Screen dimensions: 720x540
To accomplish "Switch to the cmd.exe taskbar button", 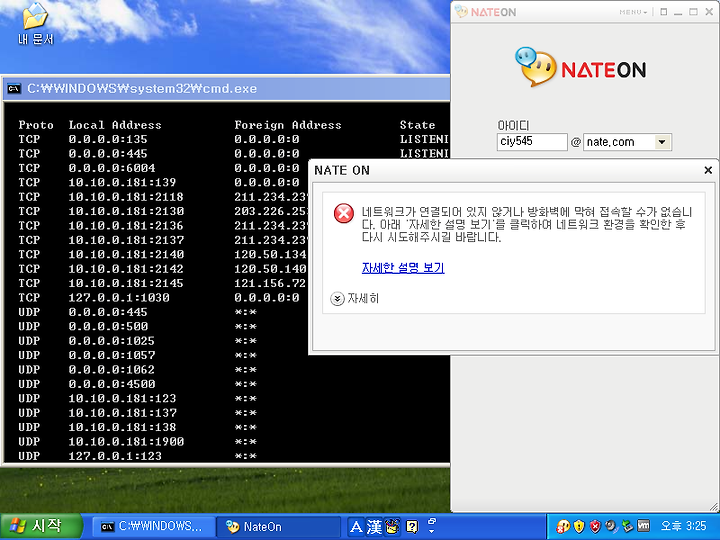I will pos(154,526).
